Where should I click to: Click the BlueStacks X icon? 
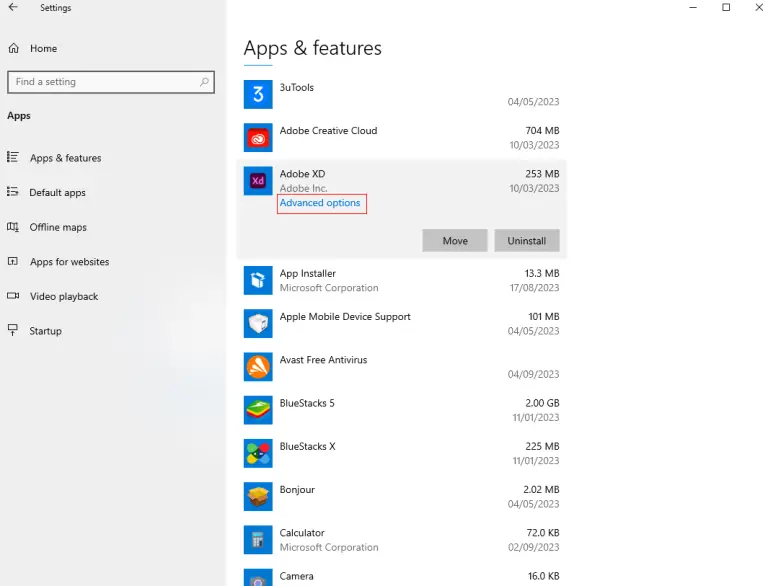coord(258,454)
